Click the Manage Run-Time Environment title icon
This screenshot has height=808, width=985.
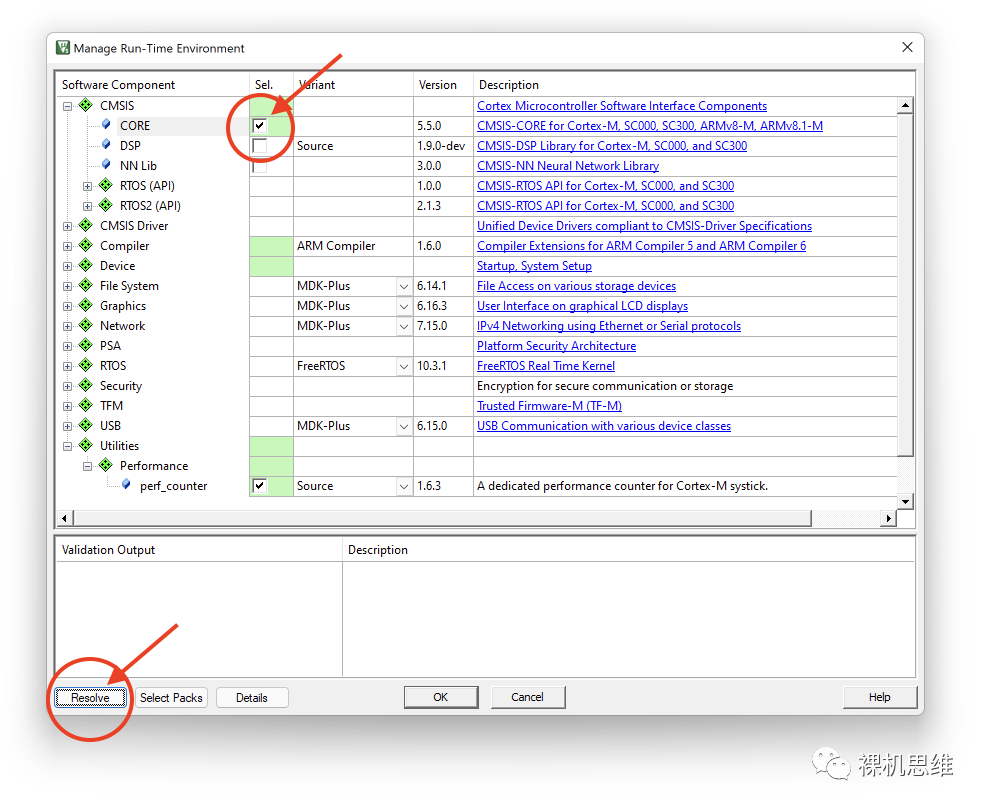[x=63, y=48]
